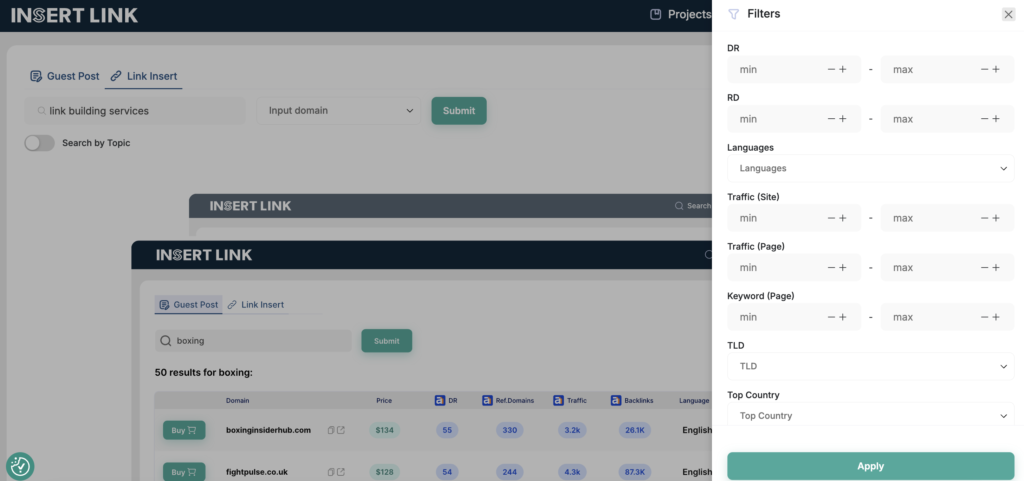Increase Traffic (Site) max with plus
Image resolution: width=1024 pixels, height=481 pixels.
click(996, 218)
